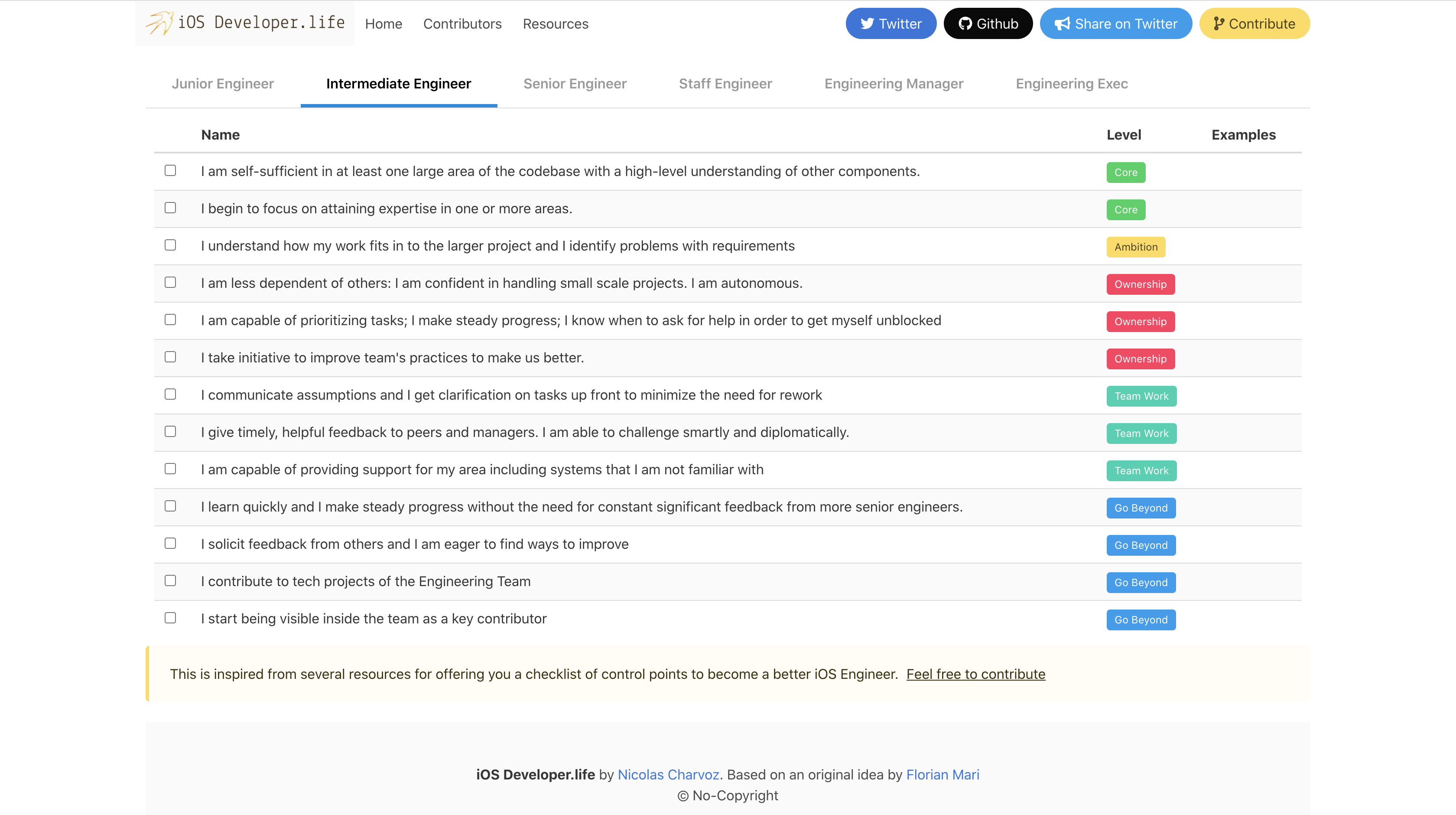This screenshot has width=1456, height=815.
Task: Click the Ambition level badge
Action: tap(1136, 247)
